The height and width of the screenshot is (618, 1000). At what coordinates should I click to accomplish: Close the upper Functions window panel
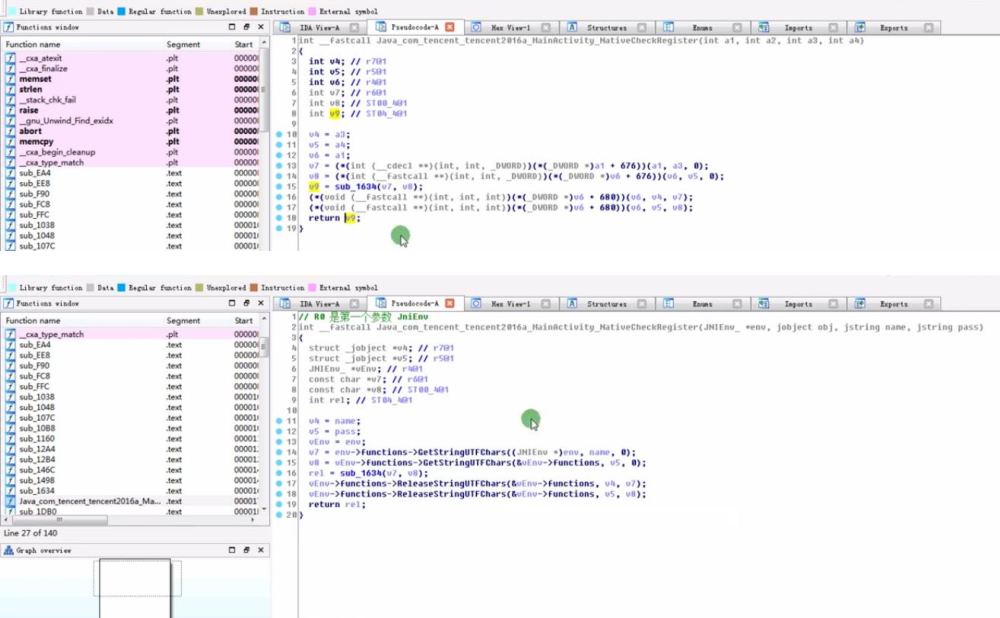pos(261,27)
